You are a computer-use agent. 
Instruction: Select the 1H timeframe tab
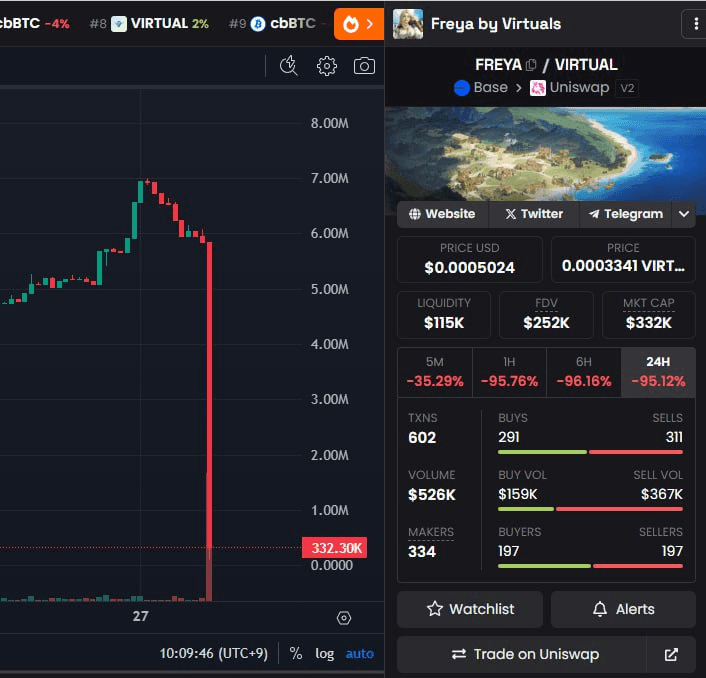[509, 372]
